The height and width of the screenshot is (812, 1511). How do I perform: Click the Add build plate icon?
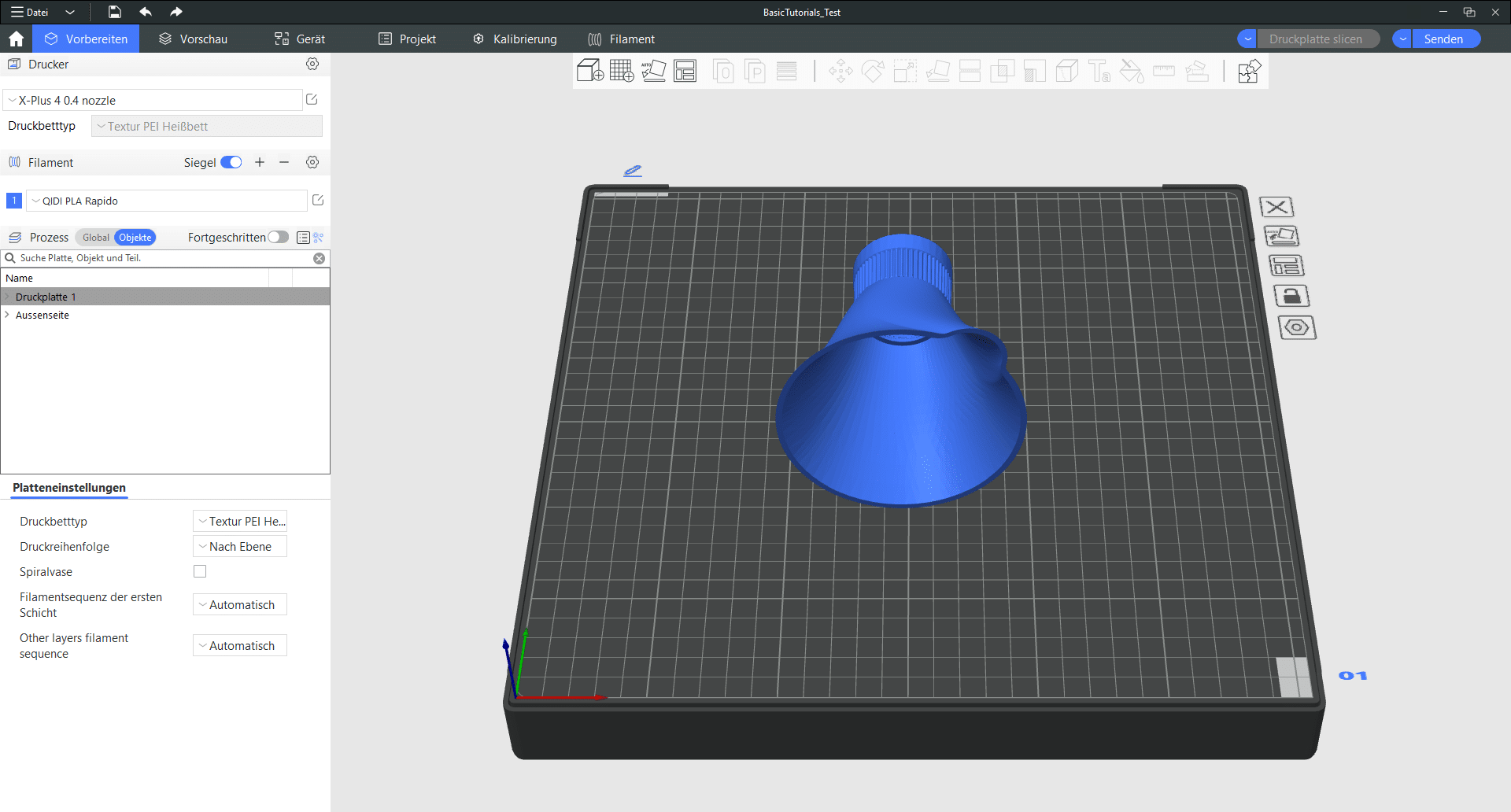[621, 71]
